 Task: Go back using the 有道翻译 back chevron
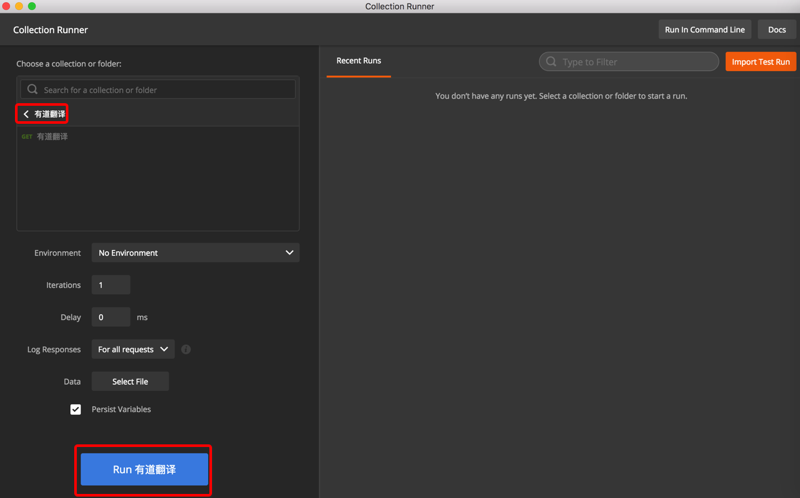pos(26,114)
